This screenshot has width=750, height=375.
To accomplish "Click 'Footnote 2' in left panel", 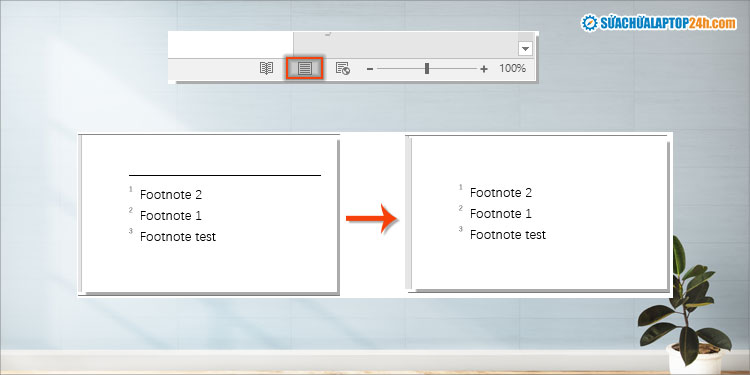I will point(171,195).
